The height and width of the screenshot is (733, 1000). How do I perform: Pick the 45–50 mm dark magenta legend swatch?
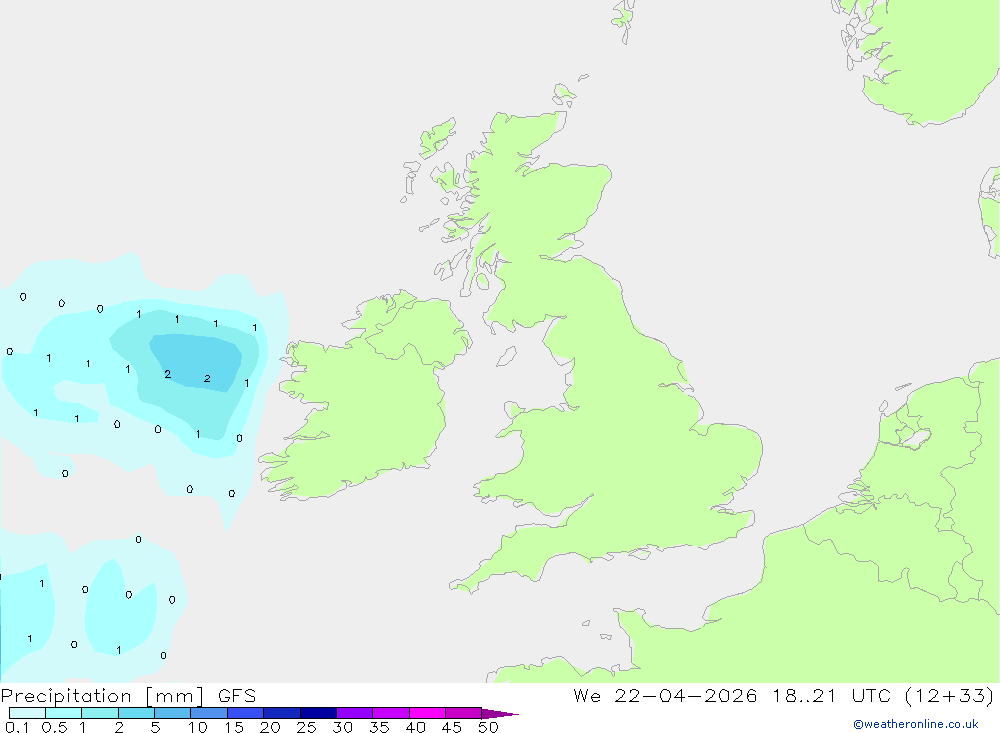(x=463, y=713)
